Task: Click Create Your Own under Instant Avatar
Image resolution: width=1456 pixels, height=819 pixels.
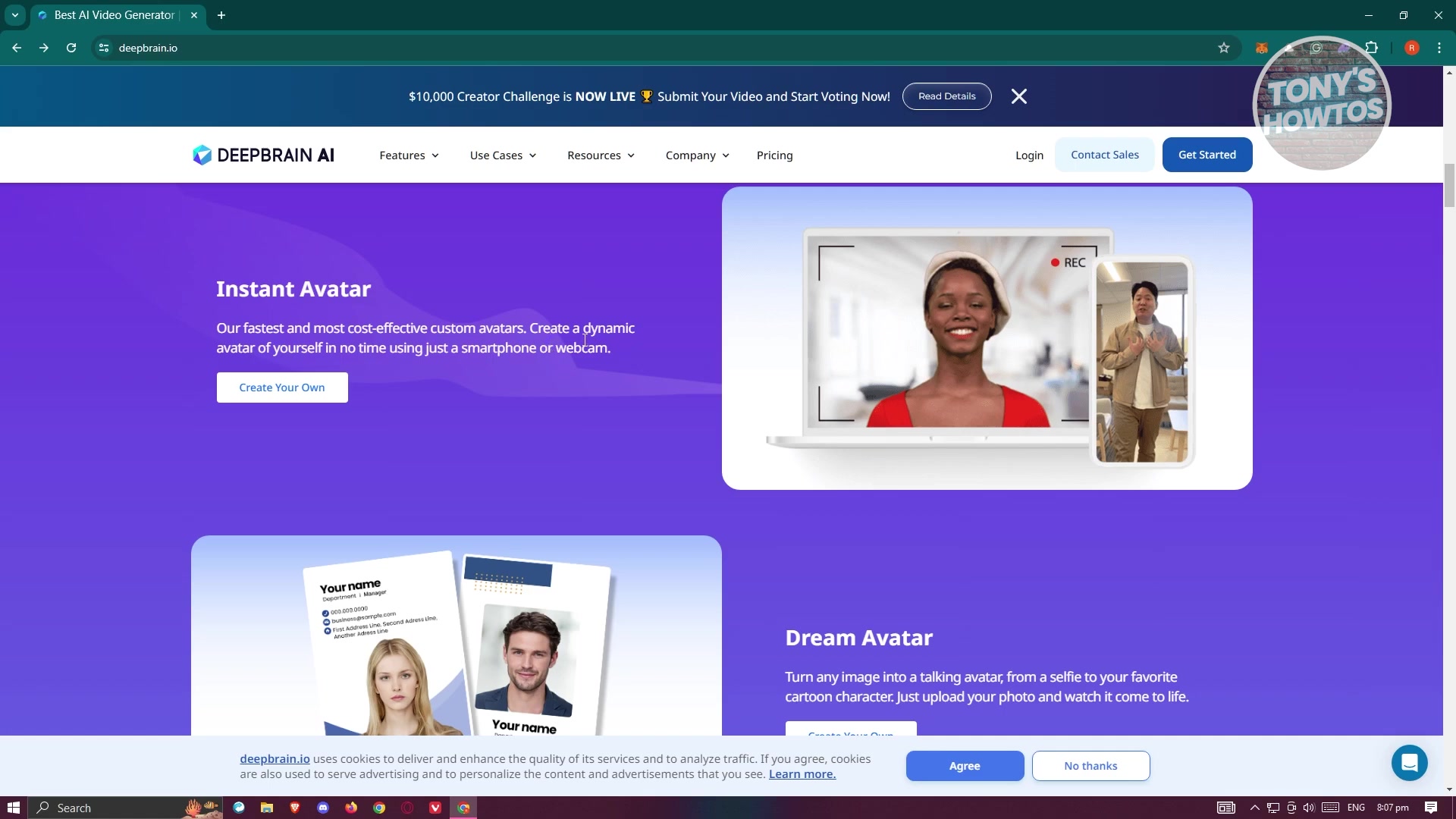Action: pos(282,388)
